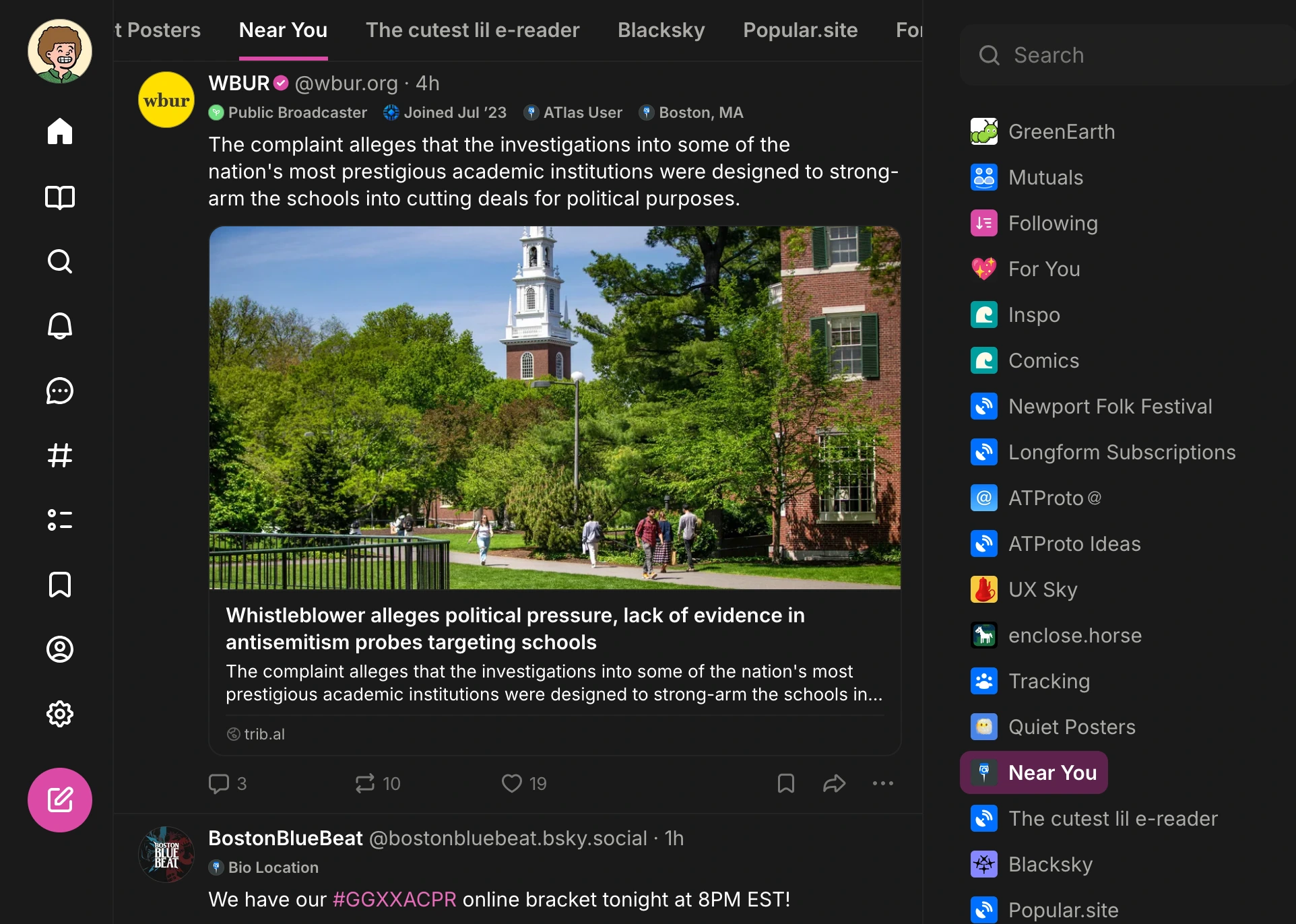This screenshot has height=924, width=1296.
Task: Open the user profile avatar in the sidebar
Action: click(60, 51)
